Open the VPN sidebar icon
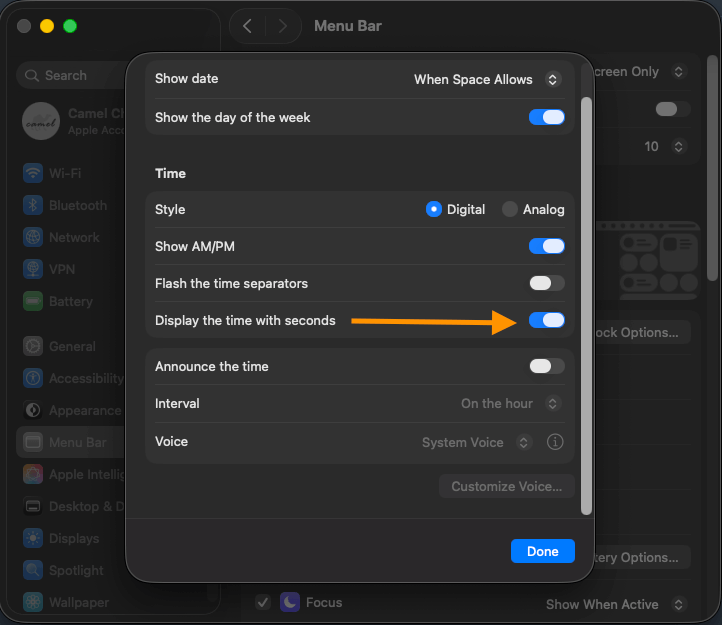722x625 pixels. pos(33,269)
